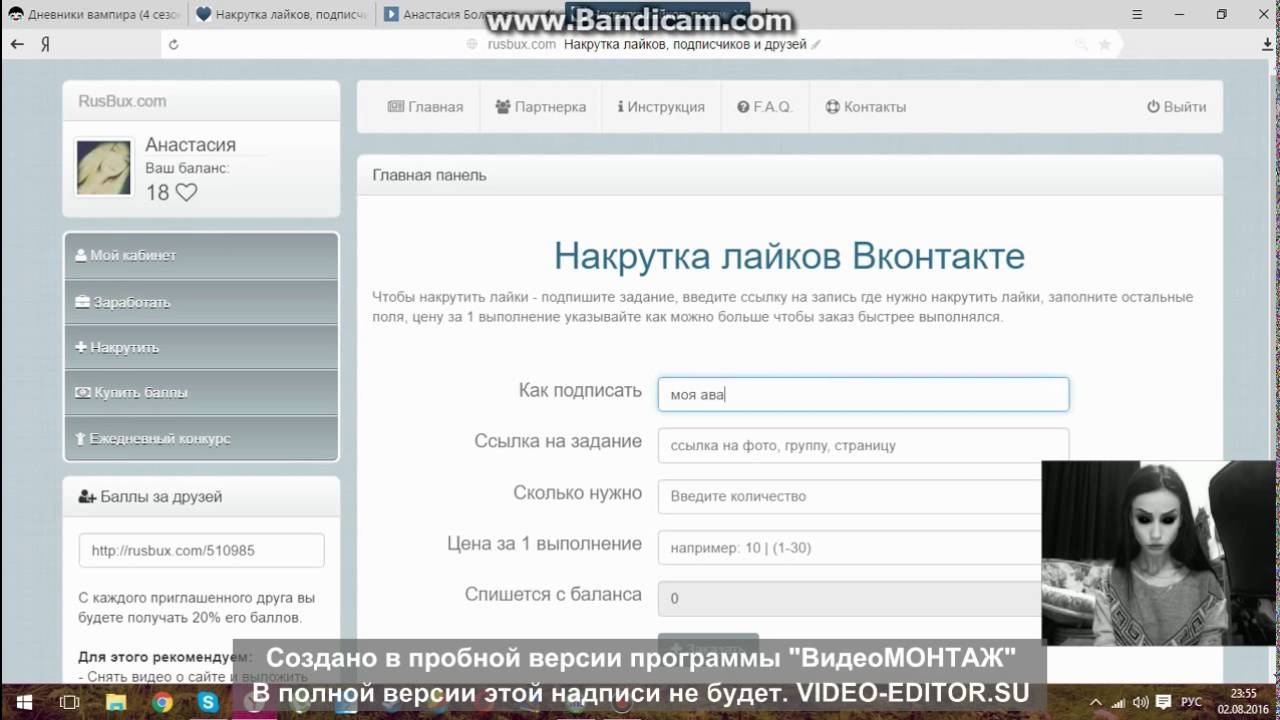Open Ежедневный конкурс in the sidebar
The width and height of the screenshot is (1280, 720).
201,438
